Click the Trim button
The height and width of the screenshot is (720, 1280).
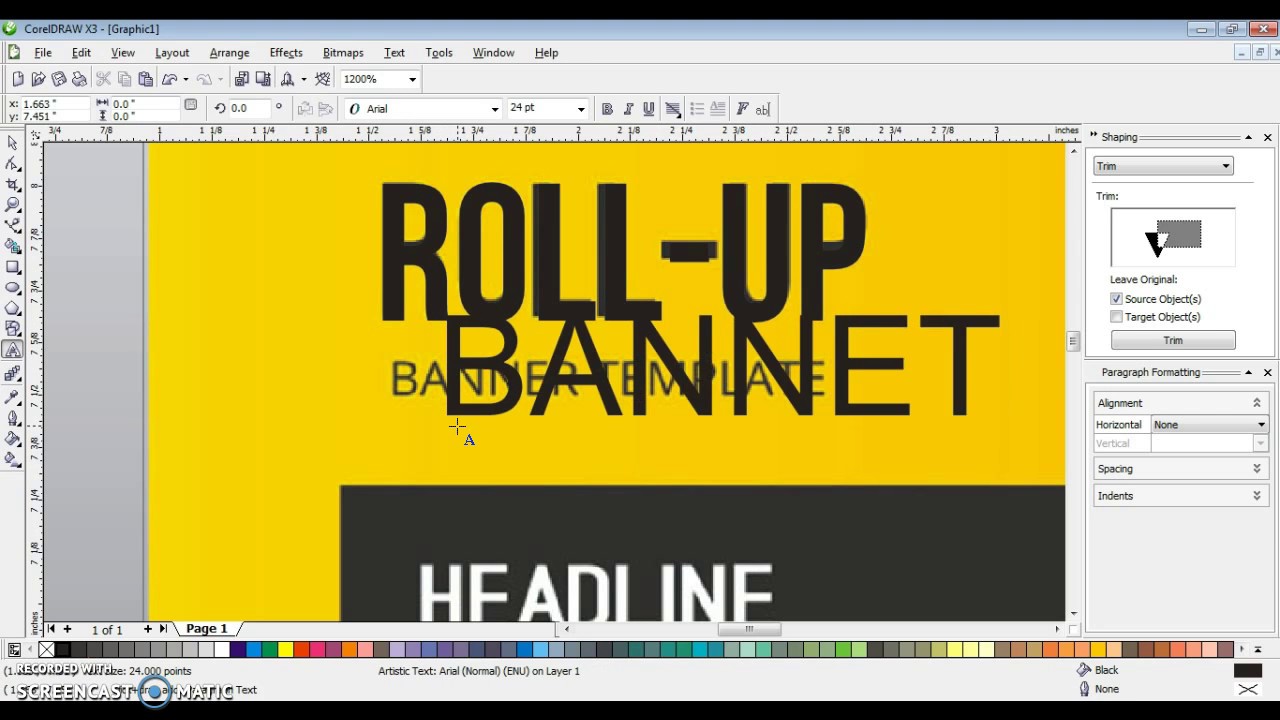(x=1173, y=340)
